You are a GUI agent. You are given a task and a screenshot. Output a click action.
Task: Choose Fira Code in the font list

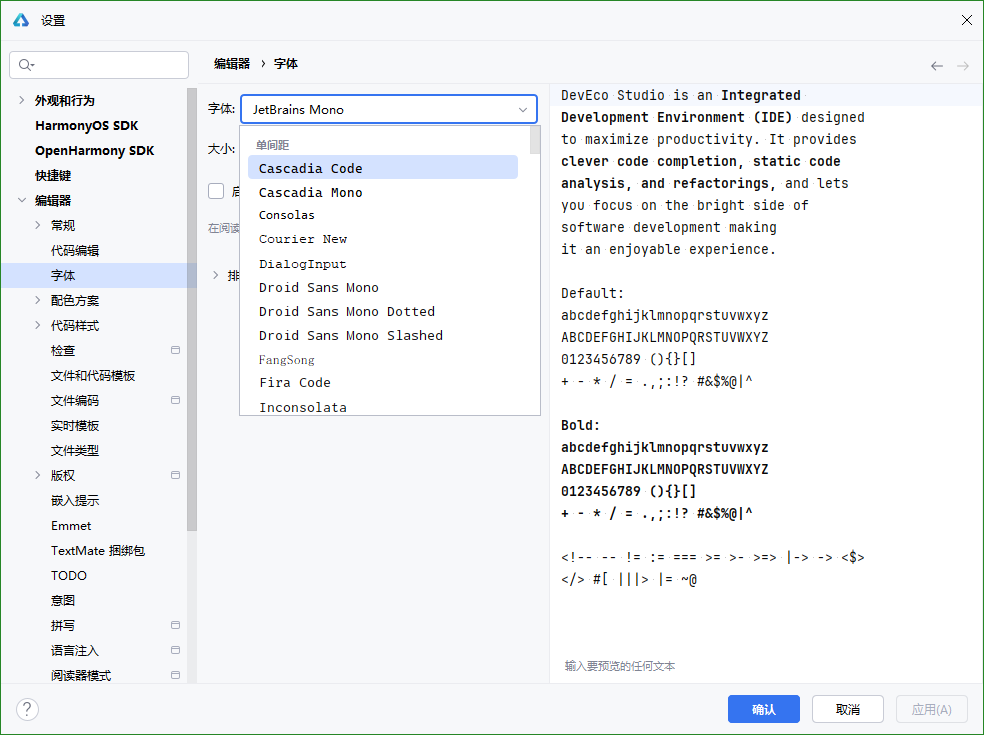(x=294, y=382)
